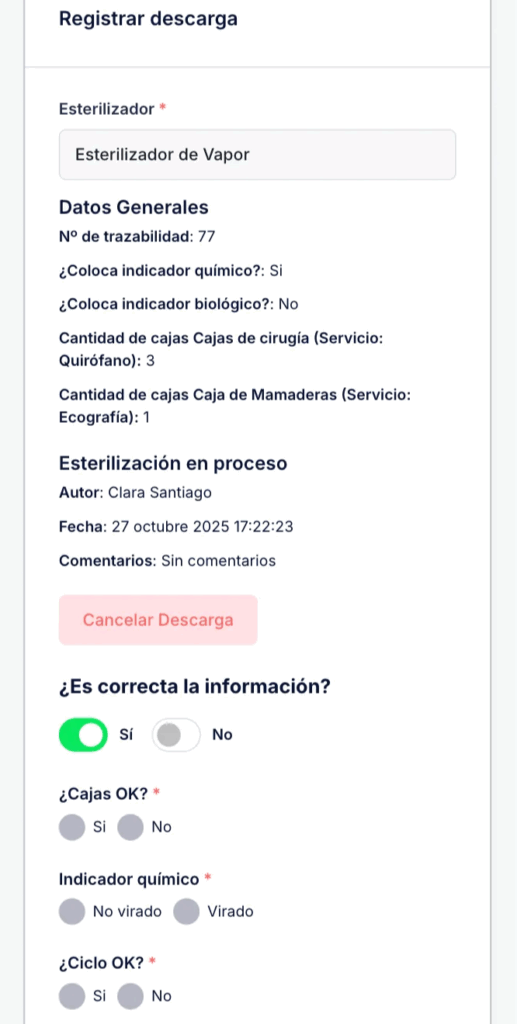This screenshot has height=1024, width=517.
Task: Select No under ¿Cajas OK?
Action: coord(131,827)
